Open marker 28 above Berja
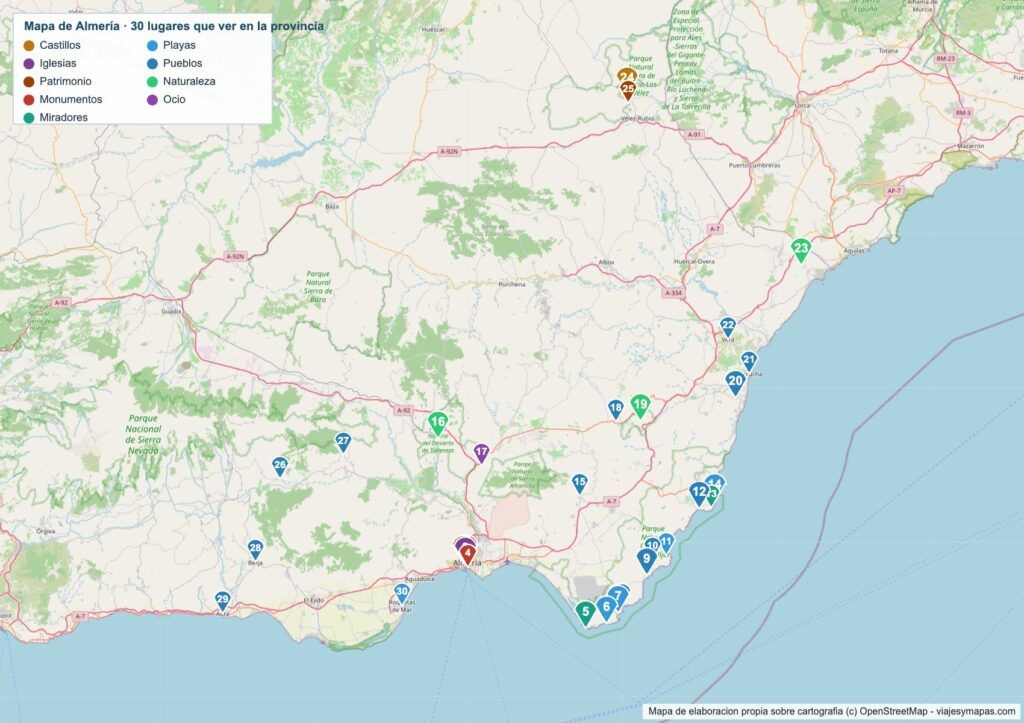The height and width of the screenshot is (723, 1024). pyautogui.click(x=255, y=549)
